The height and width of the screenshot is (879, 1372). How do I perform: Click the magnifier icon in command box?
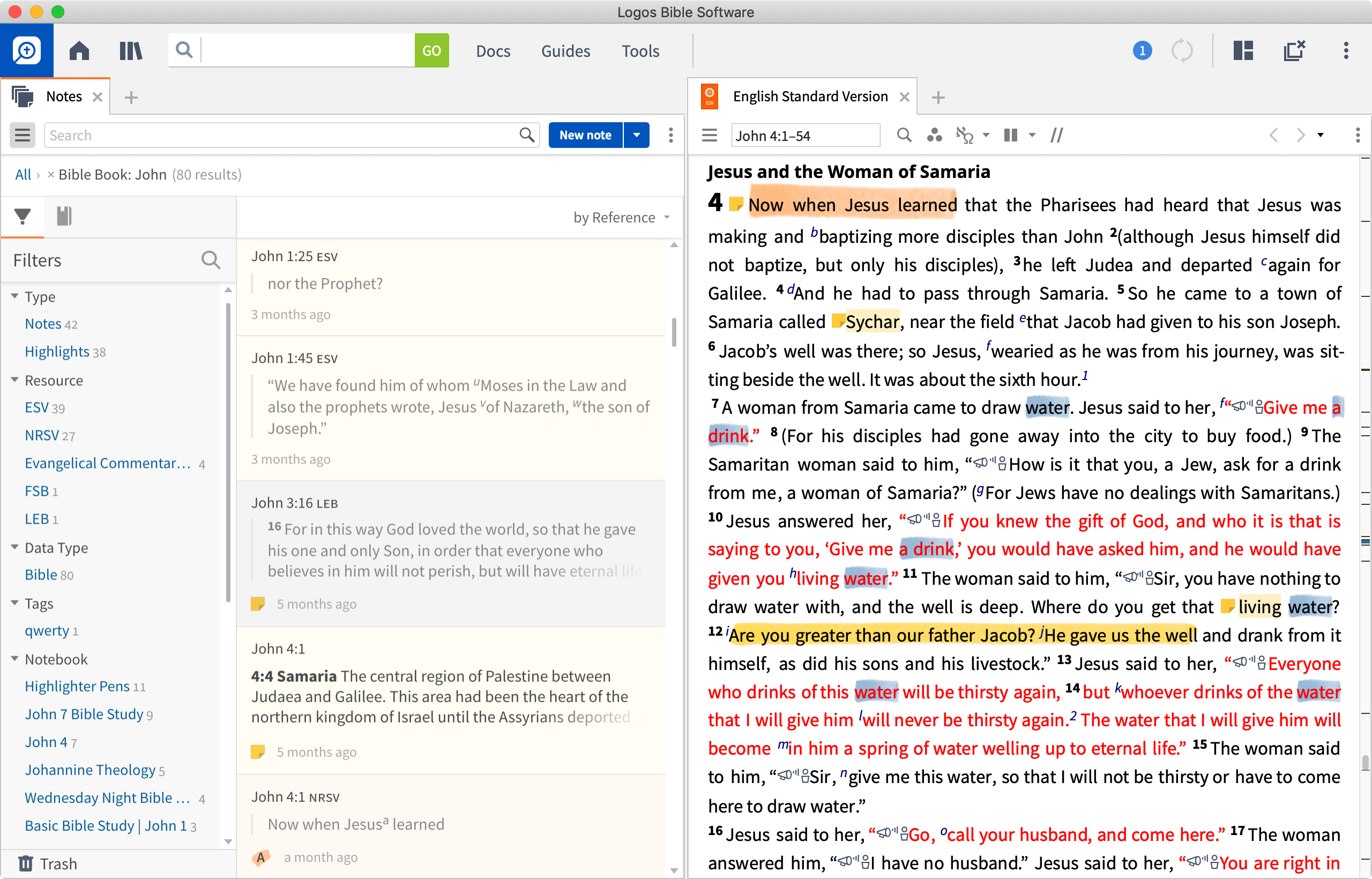tap(184, 50)
